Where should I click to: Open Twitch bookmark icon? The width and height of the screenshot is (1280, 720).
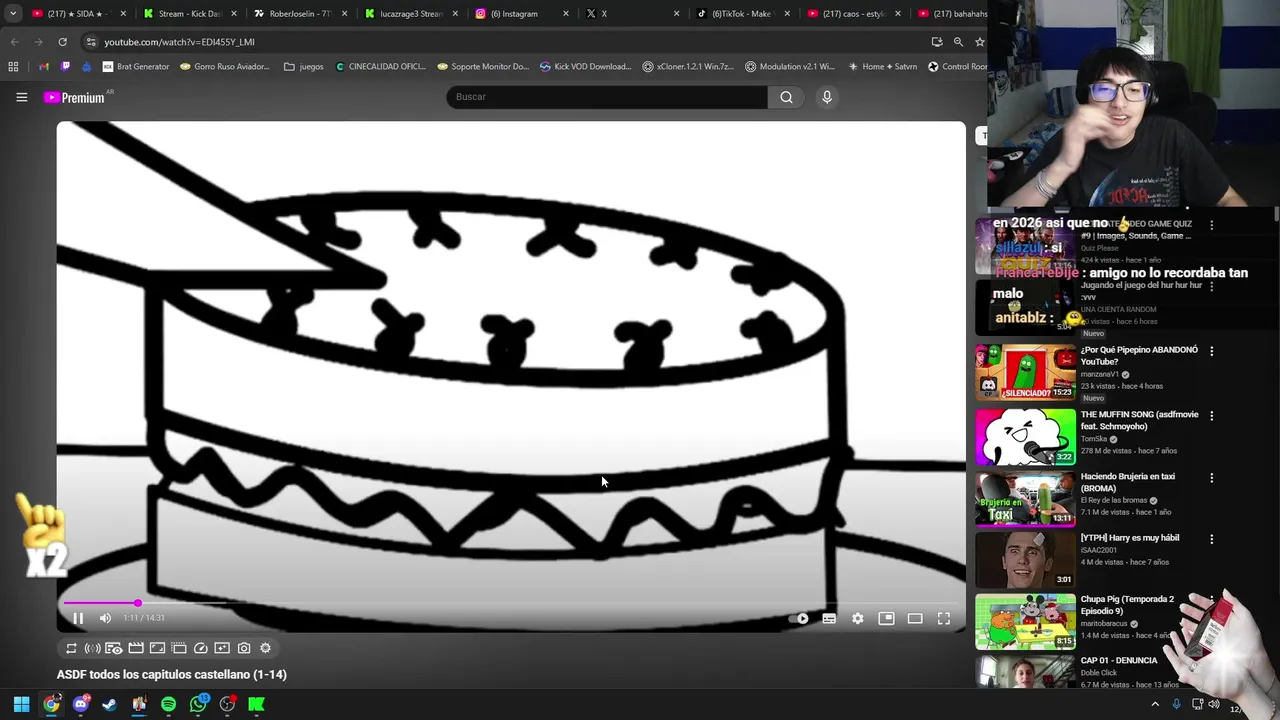(x=66, y=67)
